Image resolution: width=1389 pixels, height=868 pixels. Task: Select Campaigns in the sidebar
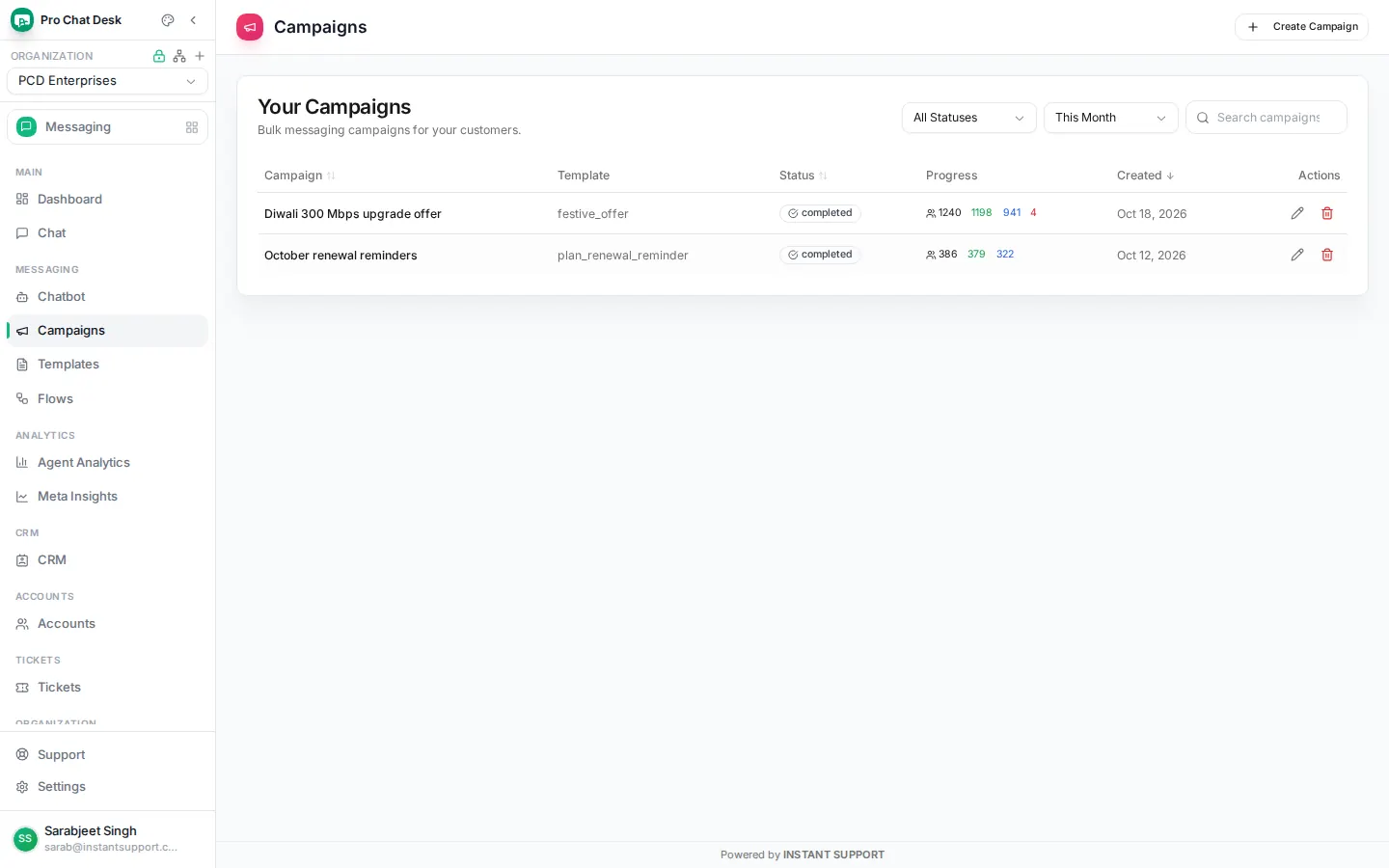(107, 331)
